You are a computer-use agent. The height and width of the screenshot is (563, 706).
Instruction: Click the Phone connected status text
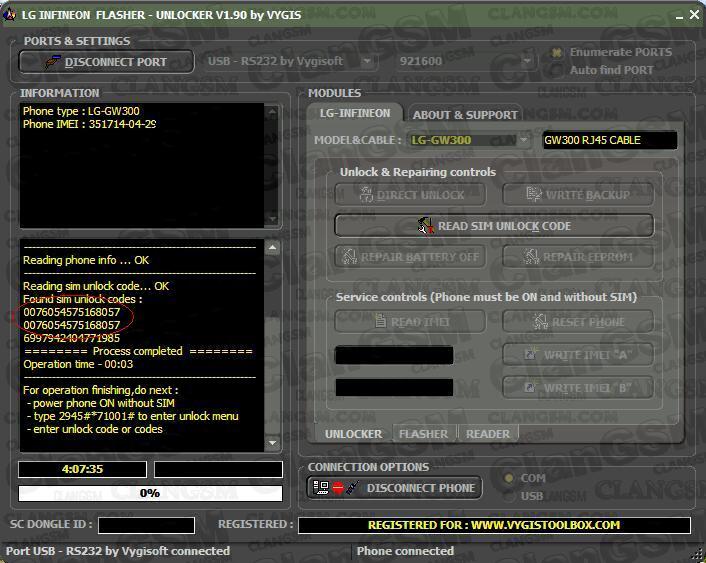[x=405, y=551]
